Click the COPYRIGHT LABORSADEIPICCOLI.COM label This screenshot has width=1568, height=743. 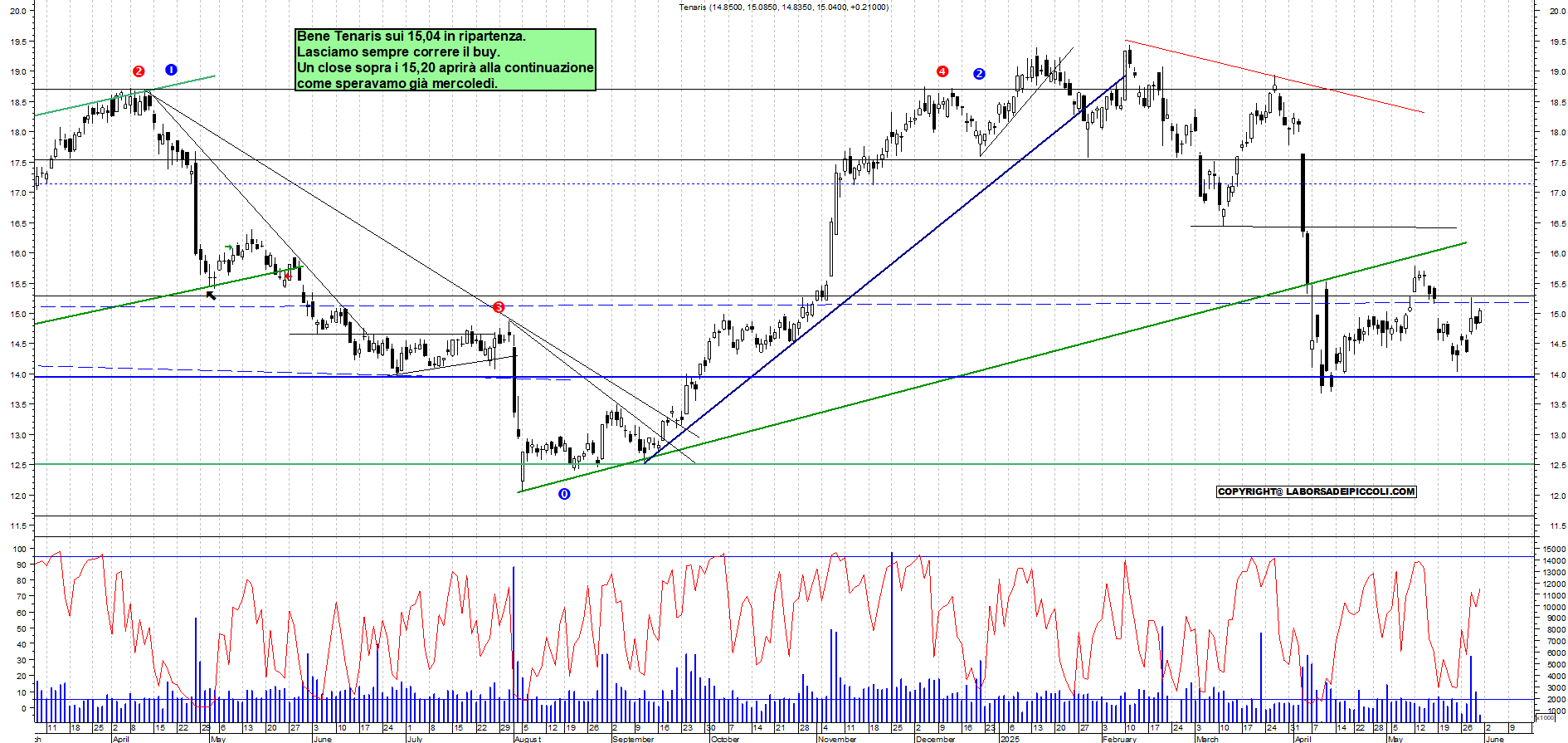[x=1316, y=491]
